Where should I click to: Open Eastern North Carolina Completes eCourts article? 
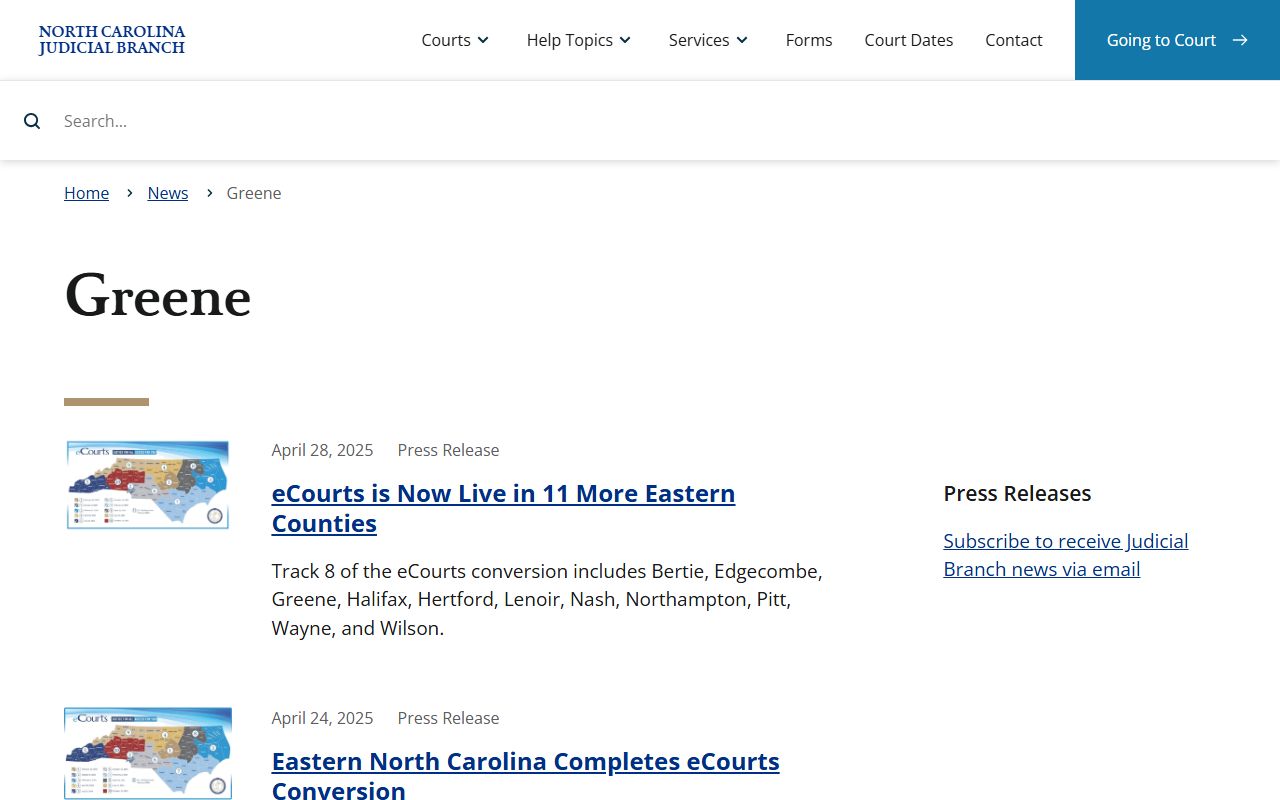click(525, 775)
